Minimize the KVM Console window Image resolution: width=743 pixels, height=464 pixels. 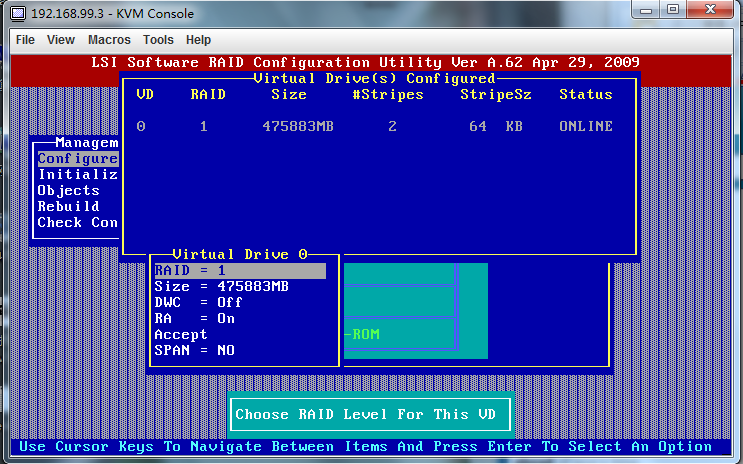point(646,10)
